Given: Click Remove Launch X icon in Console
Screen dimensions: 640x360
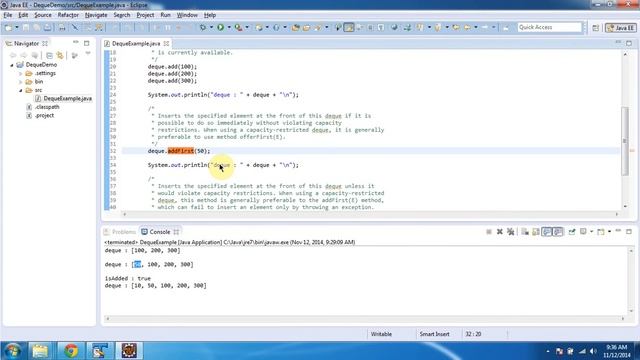Looking at the screenshot, I should click(x=500, y=232).
